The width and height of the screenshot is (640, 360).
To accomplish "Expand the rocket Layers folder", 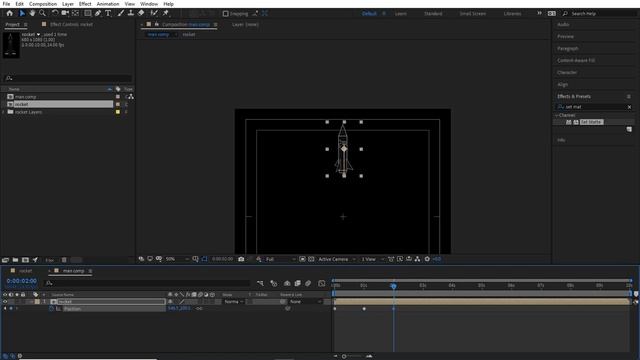I will 4,112.
